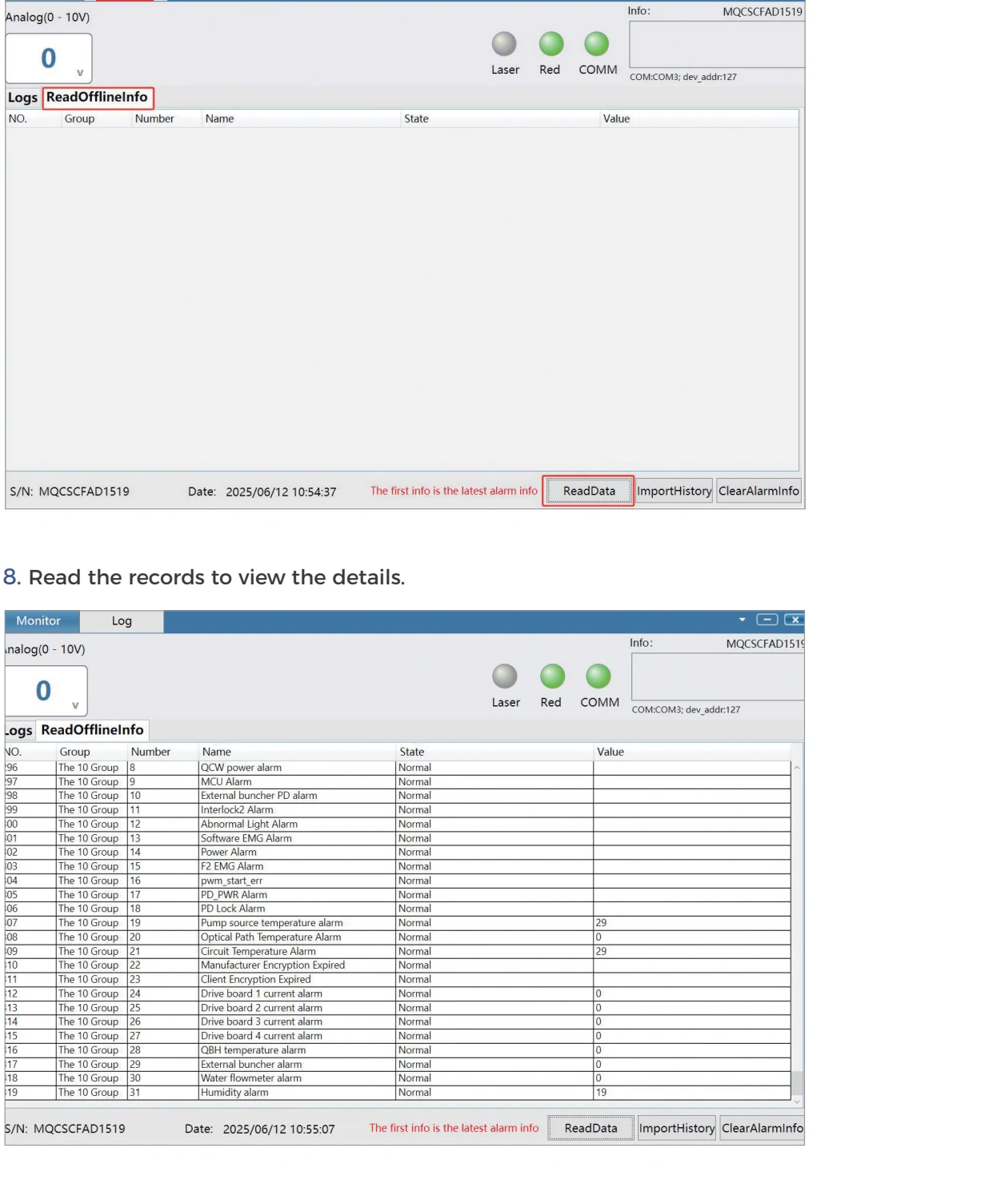Select the 'pwm_start_err' row
The width and height of the screenshot is (985, 1204).
pyautogui.click(x=398, y=881)
